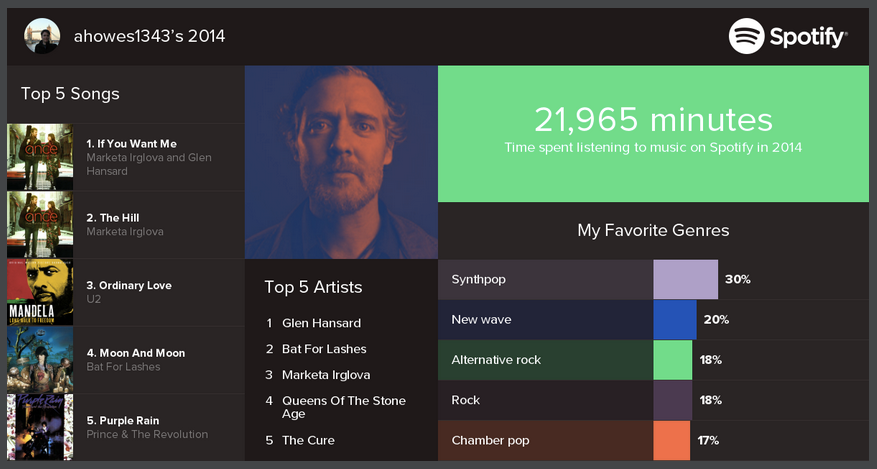Click the "ahowes1343's 2014" title
This screenshot has height=469, width=877.
(x=149, y=36)
